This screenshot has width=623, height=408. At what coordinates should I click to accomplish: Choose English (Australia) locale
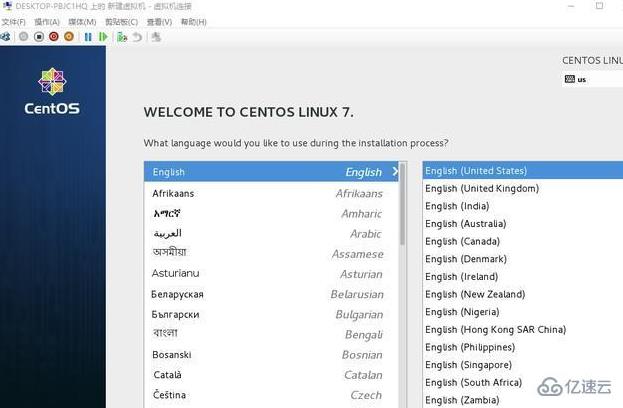tap(523, 224)
